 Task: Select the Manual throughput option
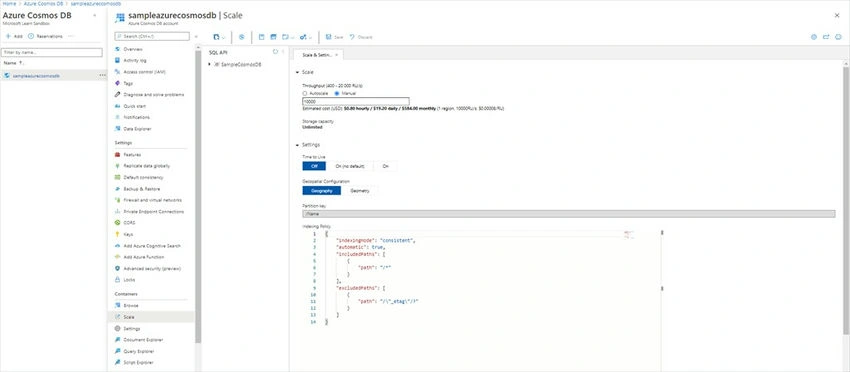pos(337,93)
